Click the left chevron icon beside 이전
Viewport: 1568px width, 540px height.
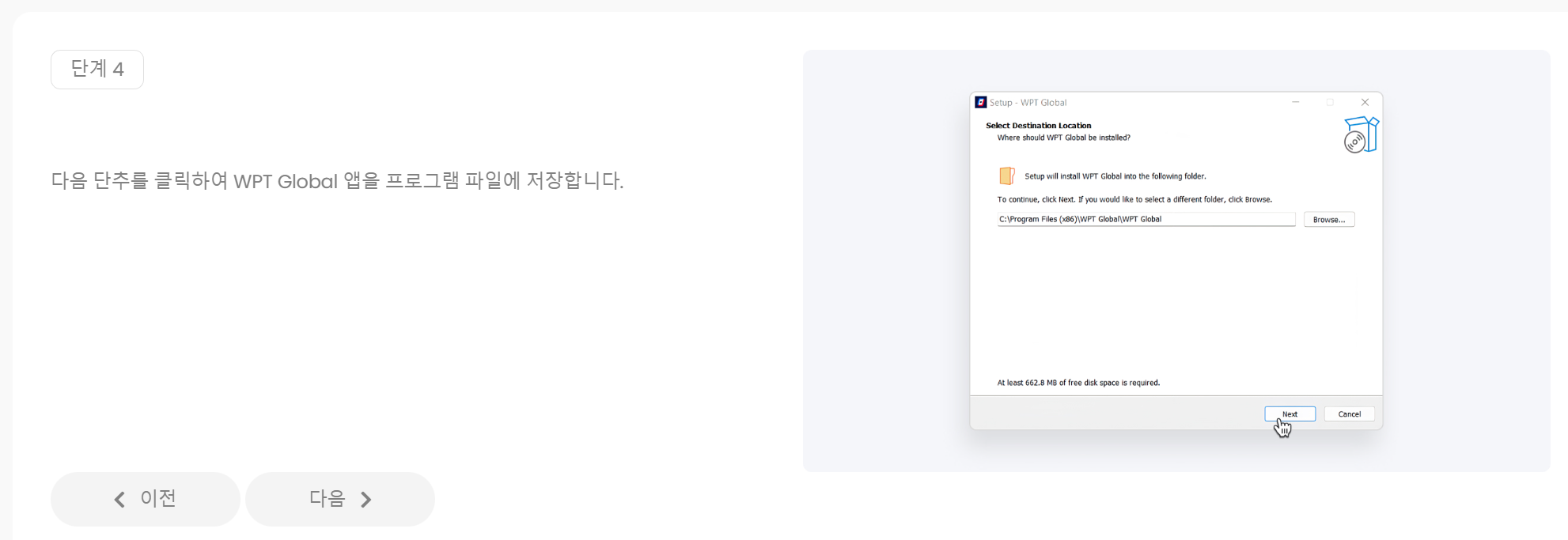click(x=119, y=500)
